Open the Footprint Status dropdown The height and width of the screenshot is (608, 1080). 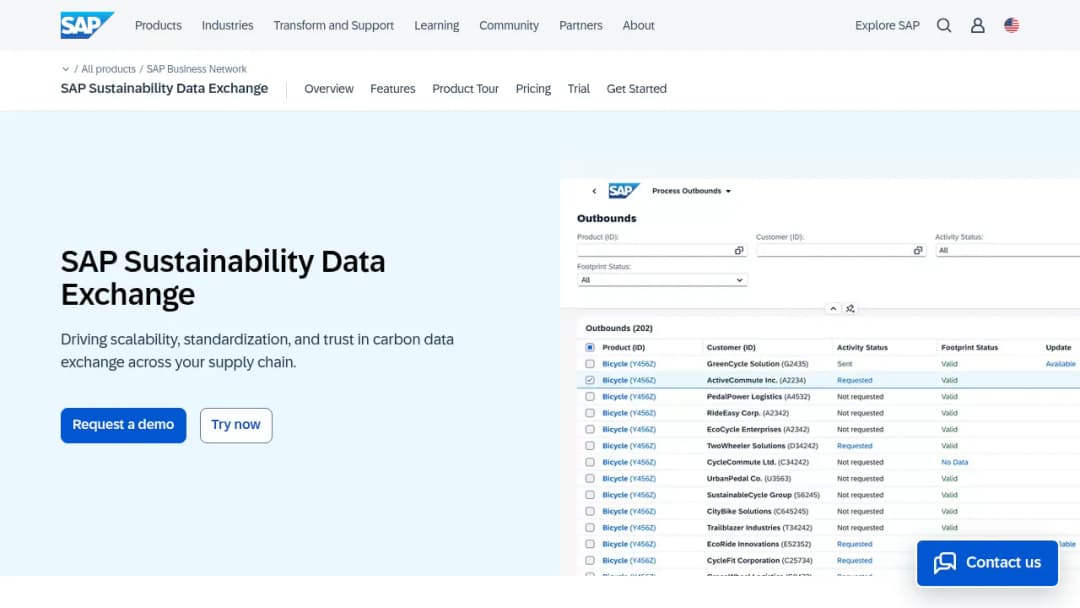tap(662, 280)
